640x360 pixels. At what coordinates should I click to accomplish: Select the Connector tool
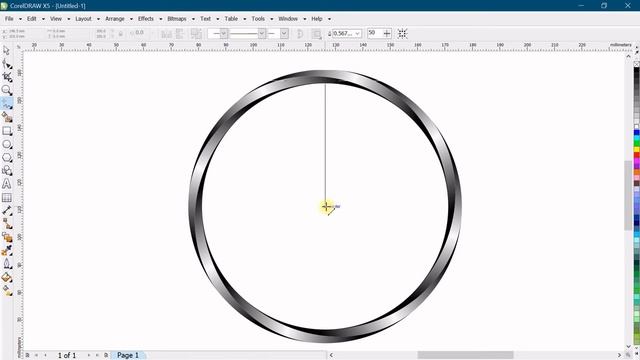(x=7, y=224)
